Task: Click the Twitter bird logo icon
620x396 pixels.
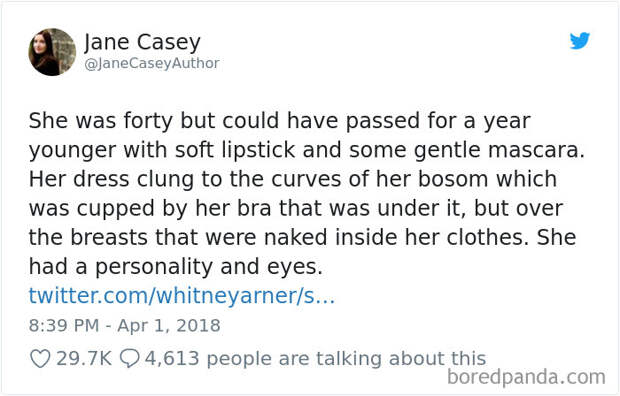Action: pos(580,40)
